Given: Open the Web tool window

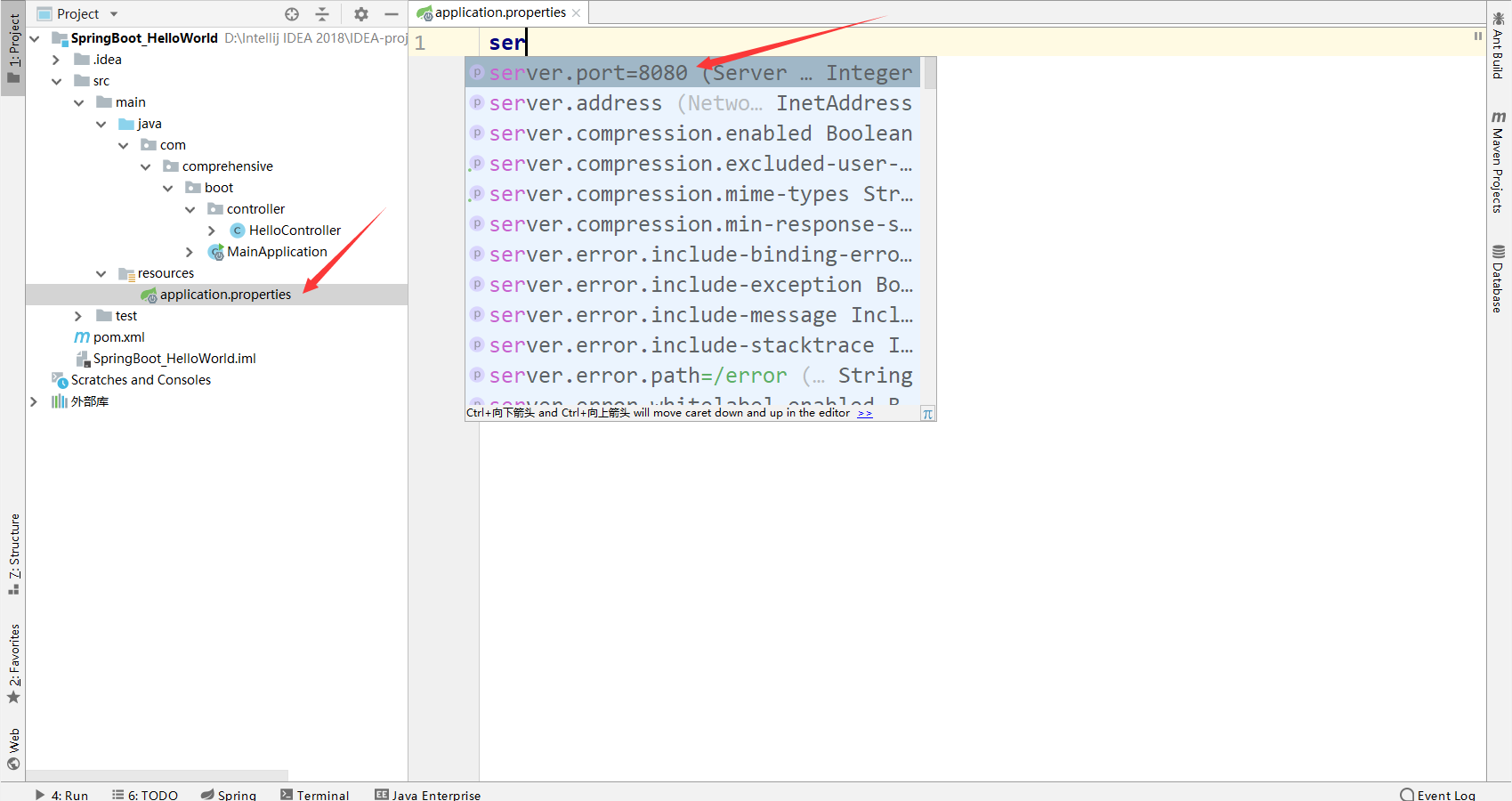Looking at the screenshot, I should coord(13,748).
